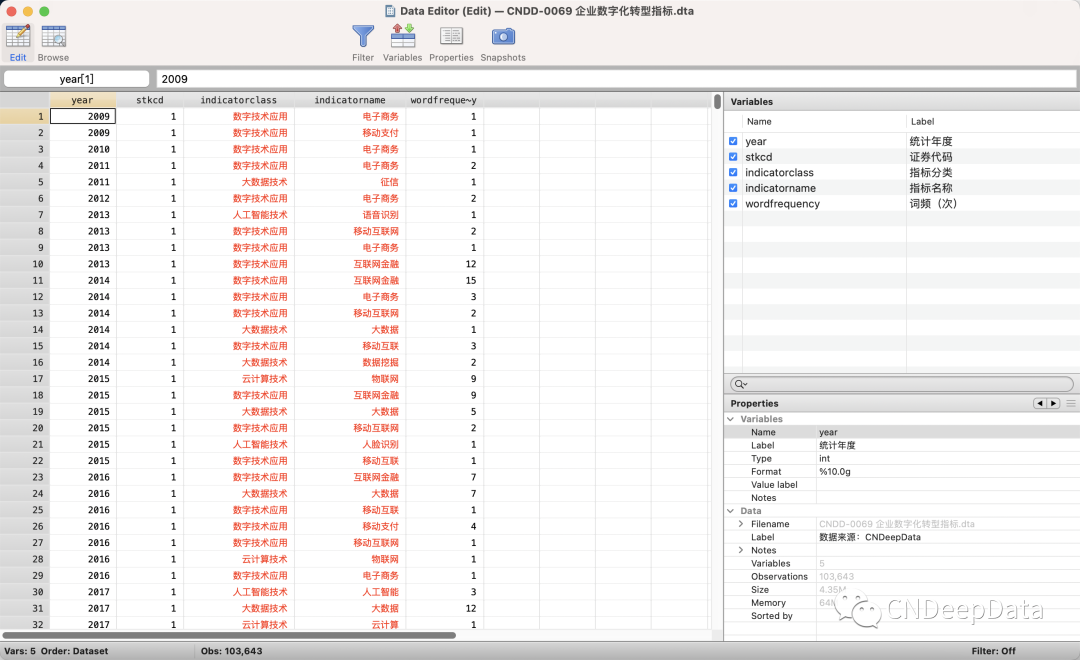1080x660 pixels.
Task: Click the Type value int
Action: pos(824,458)
